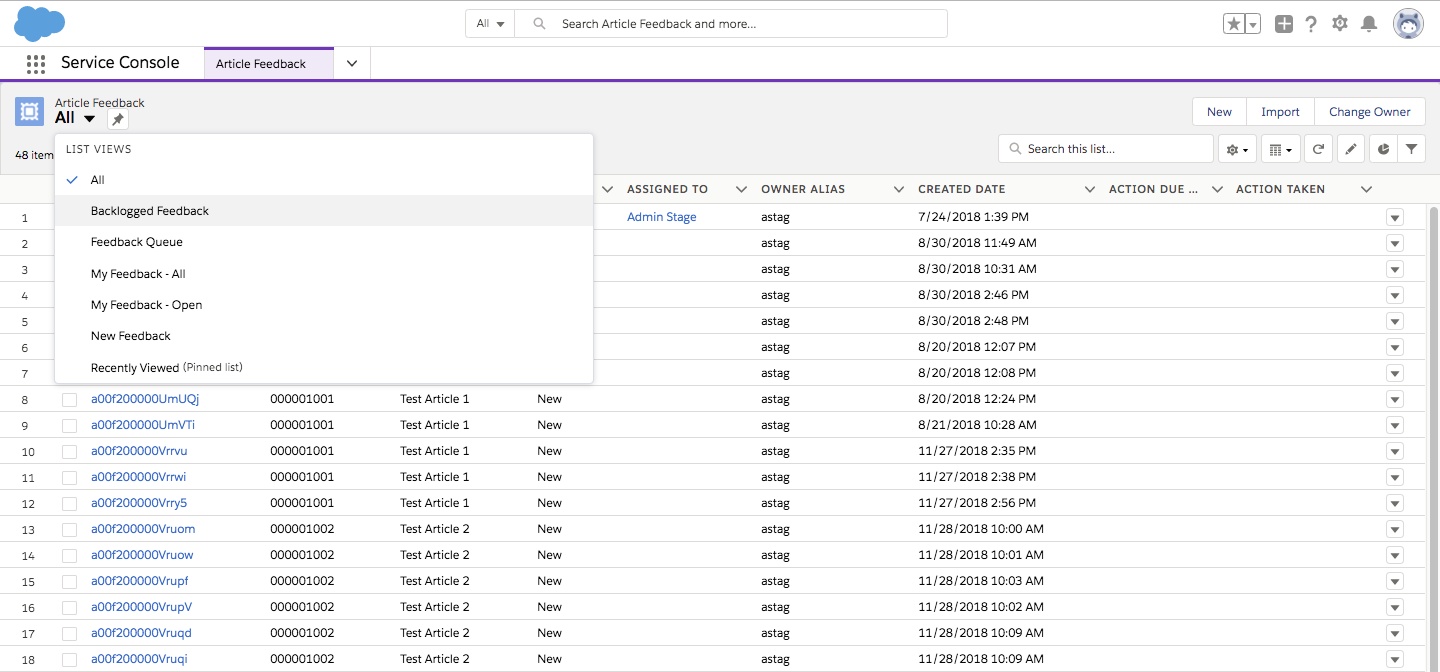
Task: Mark this page as a favorite star
Action: [1235, 23]
